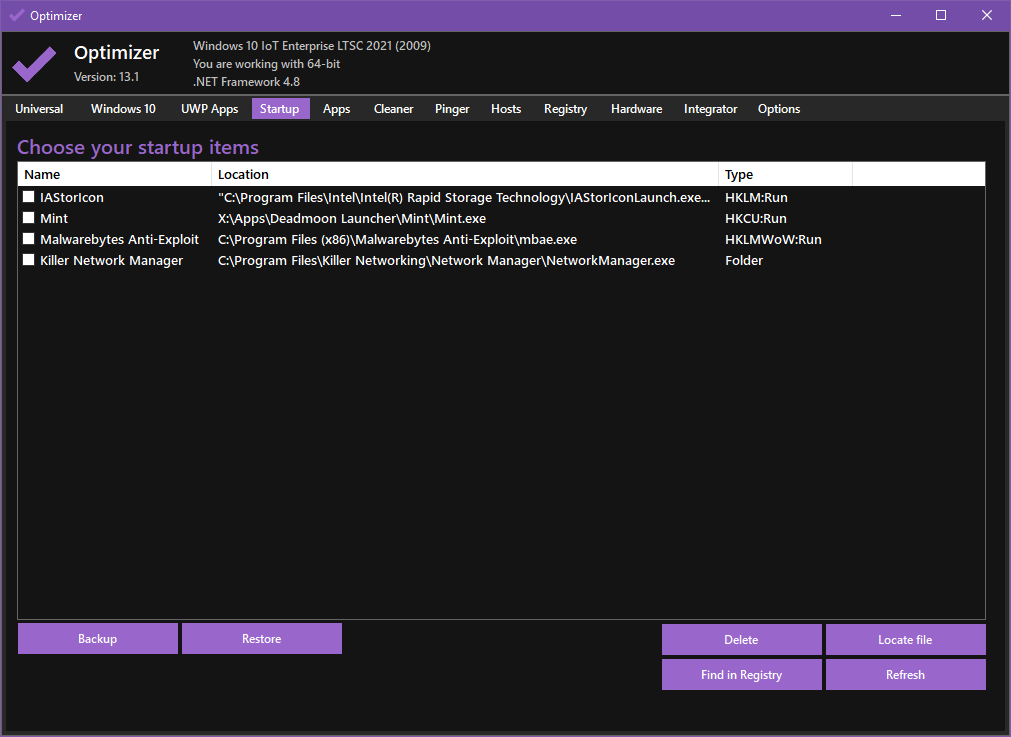Screen dimensions: 1011x737
Task: Select the Killer Network Manager checkbox
Action: click(x=29, y=261)
